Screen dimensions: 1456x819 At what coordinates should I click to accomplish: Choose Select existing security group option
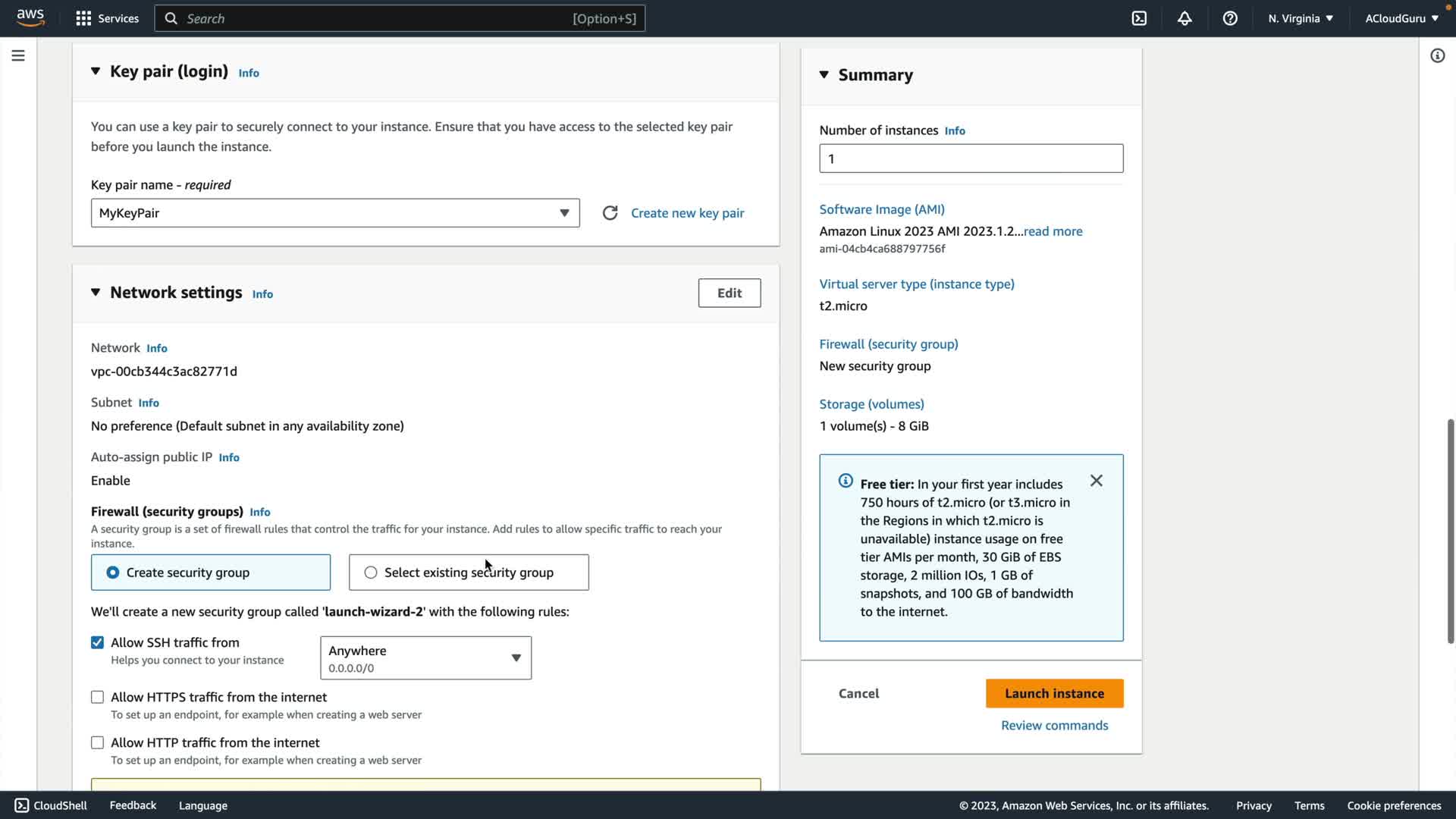tap(371, 573)
